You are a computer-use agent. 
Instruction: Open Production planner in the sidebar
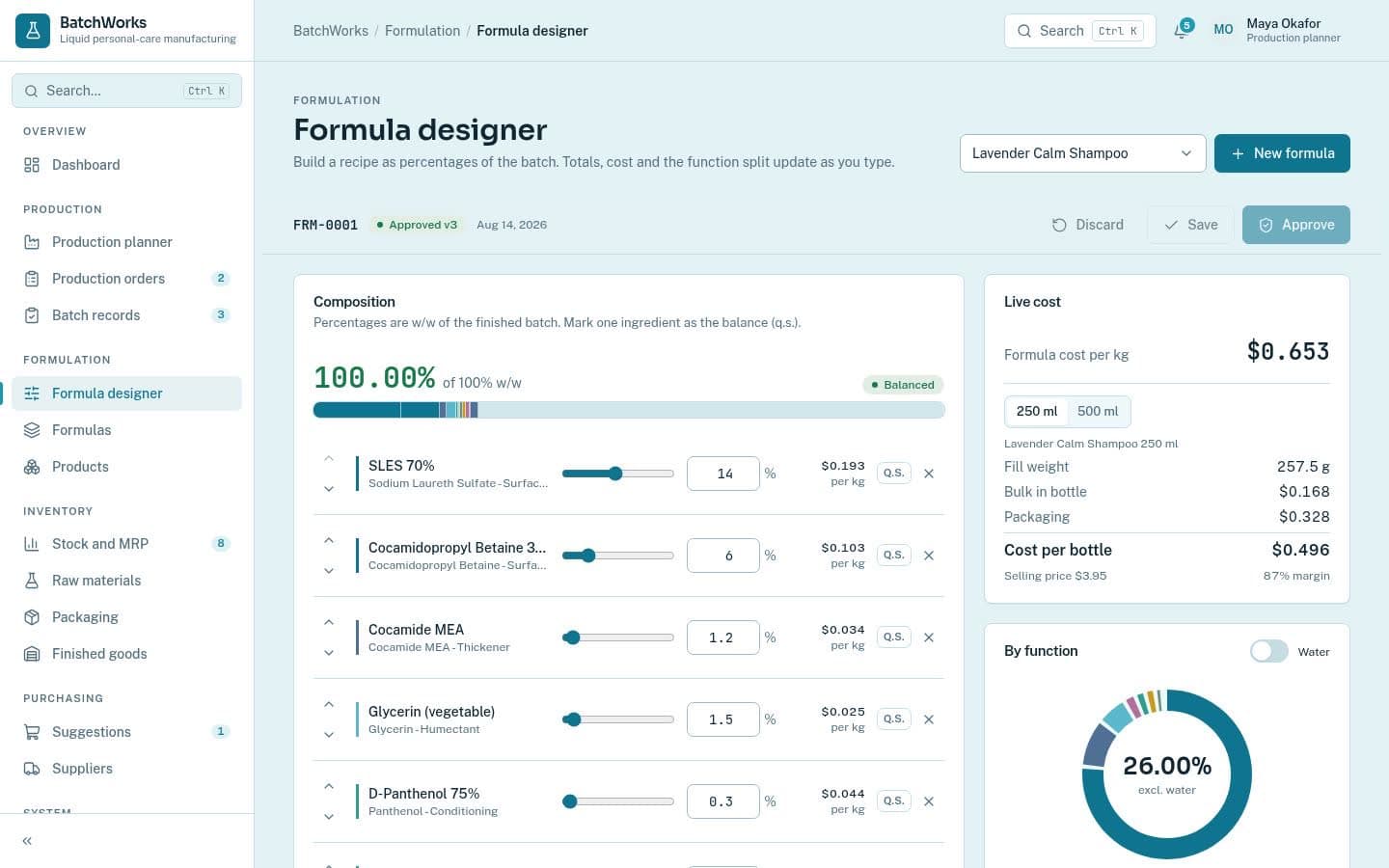(x=126, y=242)
